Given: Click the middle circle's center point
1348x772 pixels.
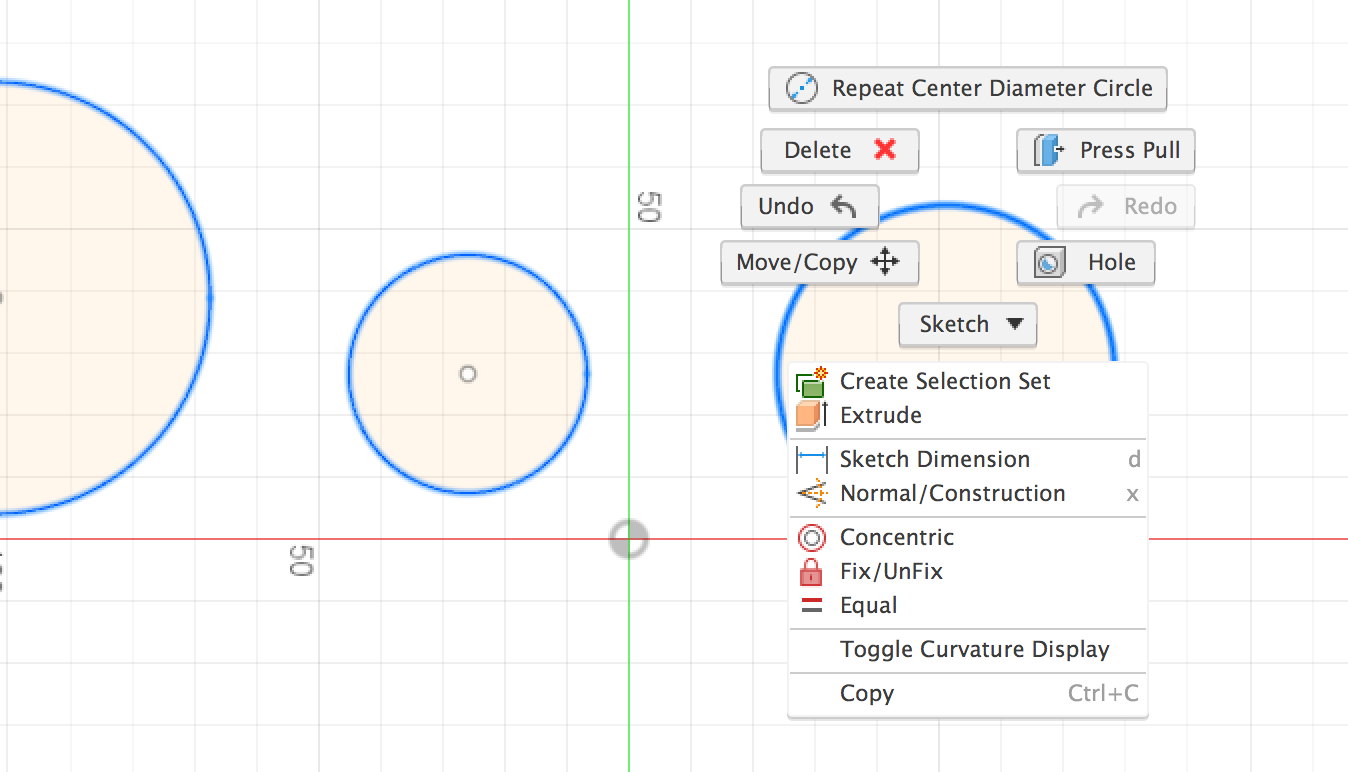Looking at the screenshot, I should 467,374.
